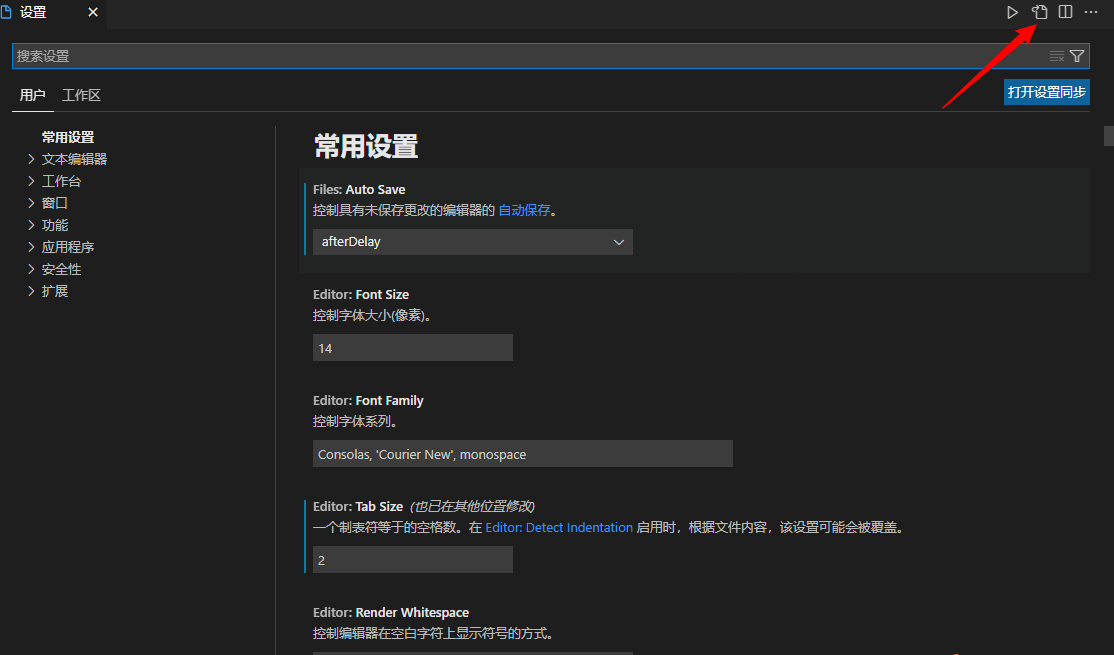
Task: Click the Font Family input with Consolas
Action: [523, 454]
